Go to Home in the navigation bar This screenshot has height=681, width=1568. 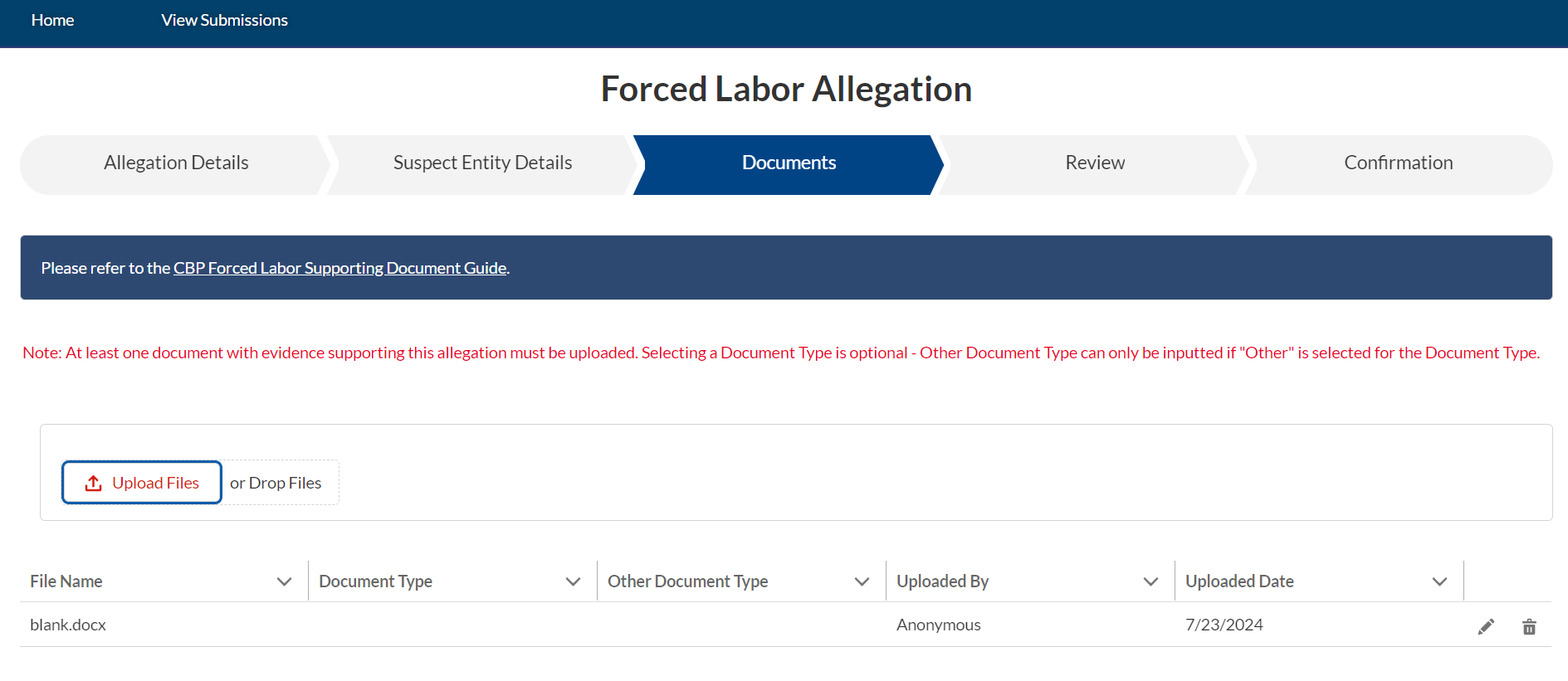pos(52,20)
